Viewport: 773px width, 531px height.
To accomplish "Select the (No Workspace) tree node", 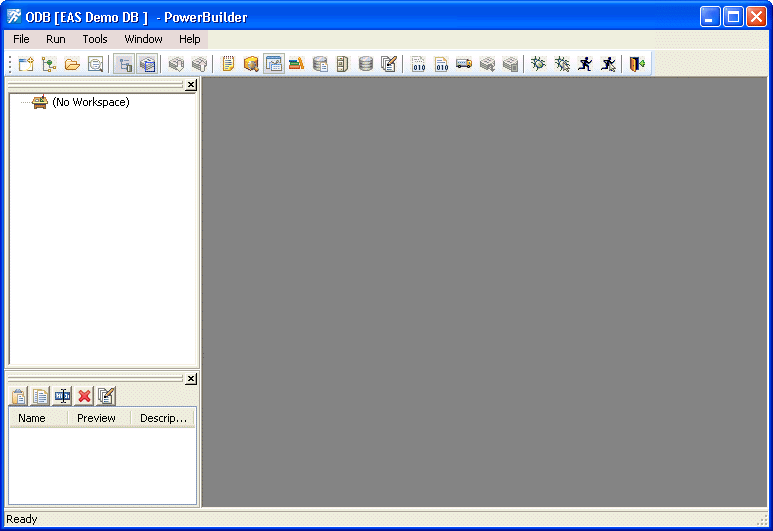I will coord(91,102).
